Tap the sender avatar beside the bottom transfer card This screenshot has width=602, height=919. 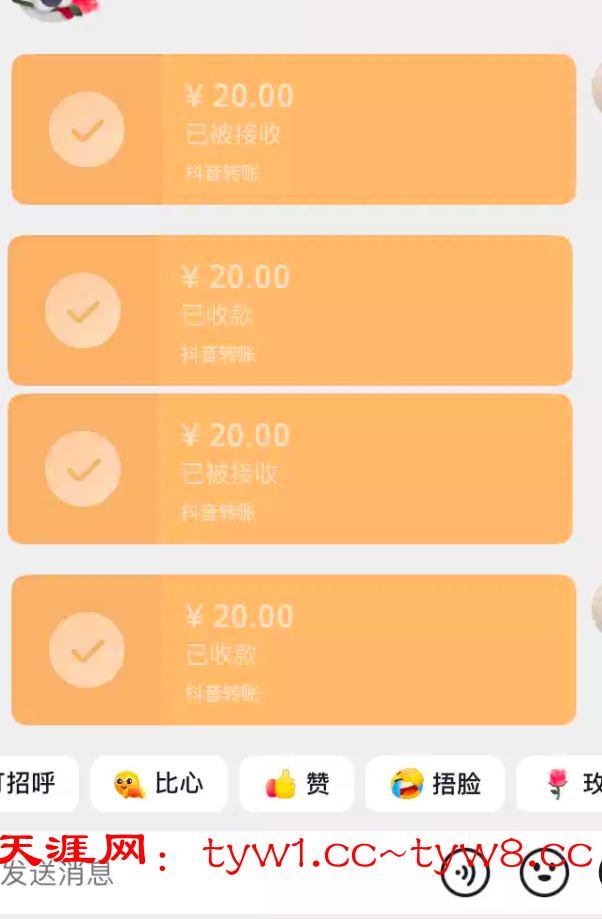pyautogui.click(x=597, y=608)
